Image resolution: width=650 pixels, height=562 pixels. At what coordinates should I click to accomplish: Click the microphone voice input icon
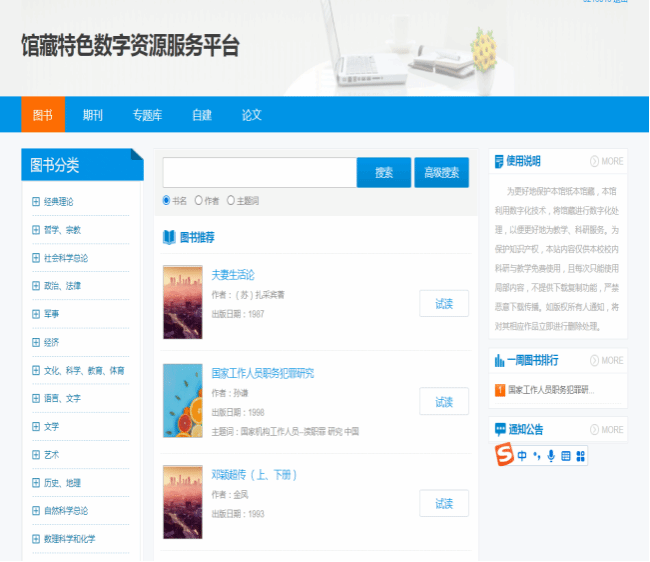pyautogui.click(x=551, y=456)
